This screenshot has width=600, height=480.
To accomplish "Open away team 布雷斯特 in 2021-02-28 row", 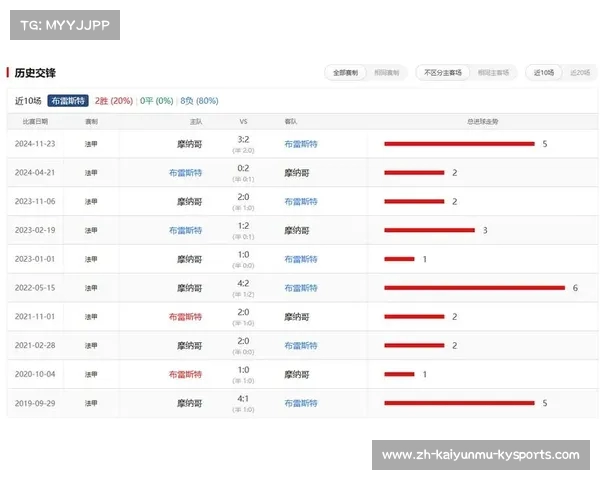I will pyautogui.click(x=301, y=346).
